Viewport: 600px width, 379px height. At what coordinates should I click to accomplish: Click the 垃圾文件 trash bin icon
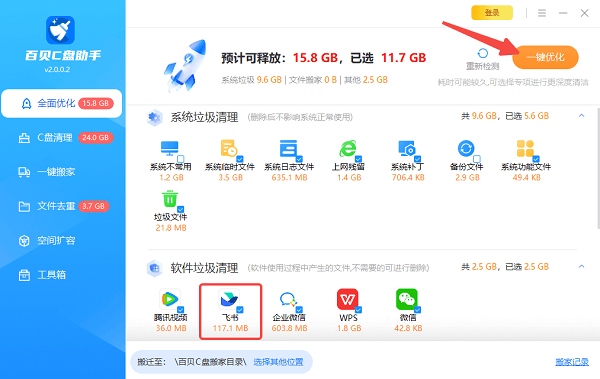[x=170, y=199]
